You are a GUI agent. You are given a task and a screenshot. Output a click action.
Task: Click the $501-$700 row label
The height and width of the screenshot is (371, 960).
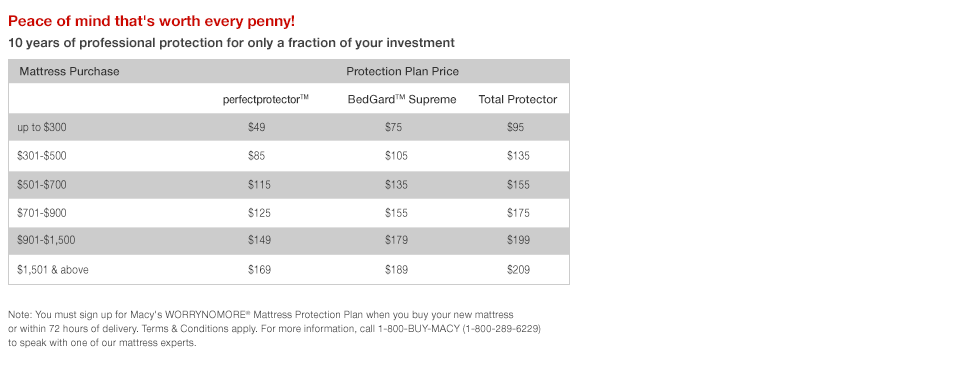(42, 185)
